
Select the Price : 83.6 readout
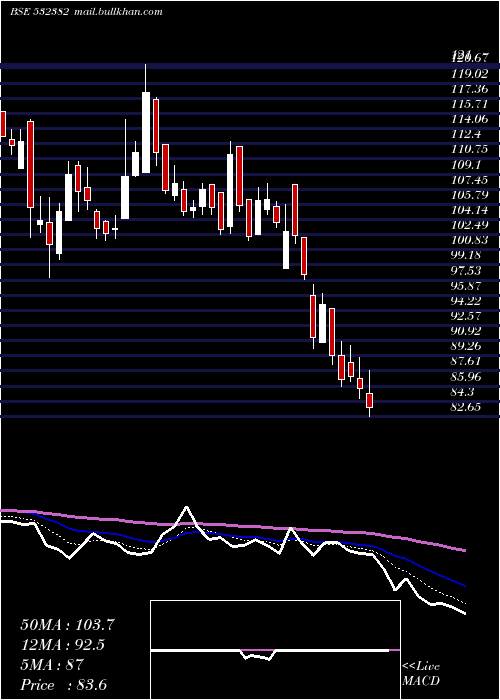(x=63, y=685)
